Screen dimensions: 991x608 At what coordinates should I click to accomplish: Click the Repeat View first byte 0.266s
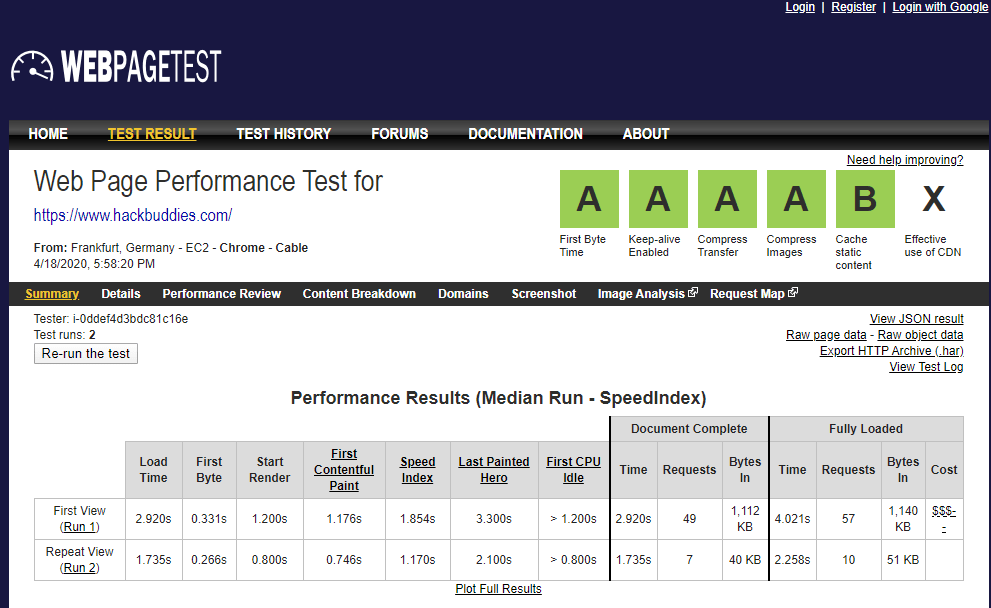(x=209, y=560)
